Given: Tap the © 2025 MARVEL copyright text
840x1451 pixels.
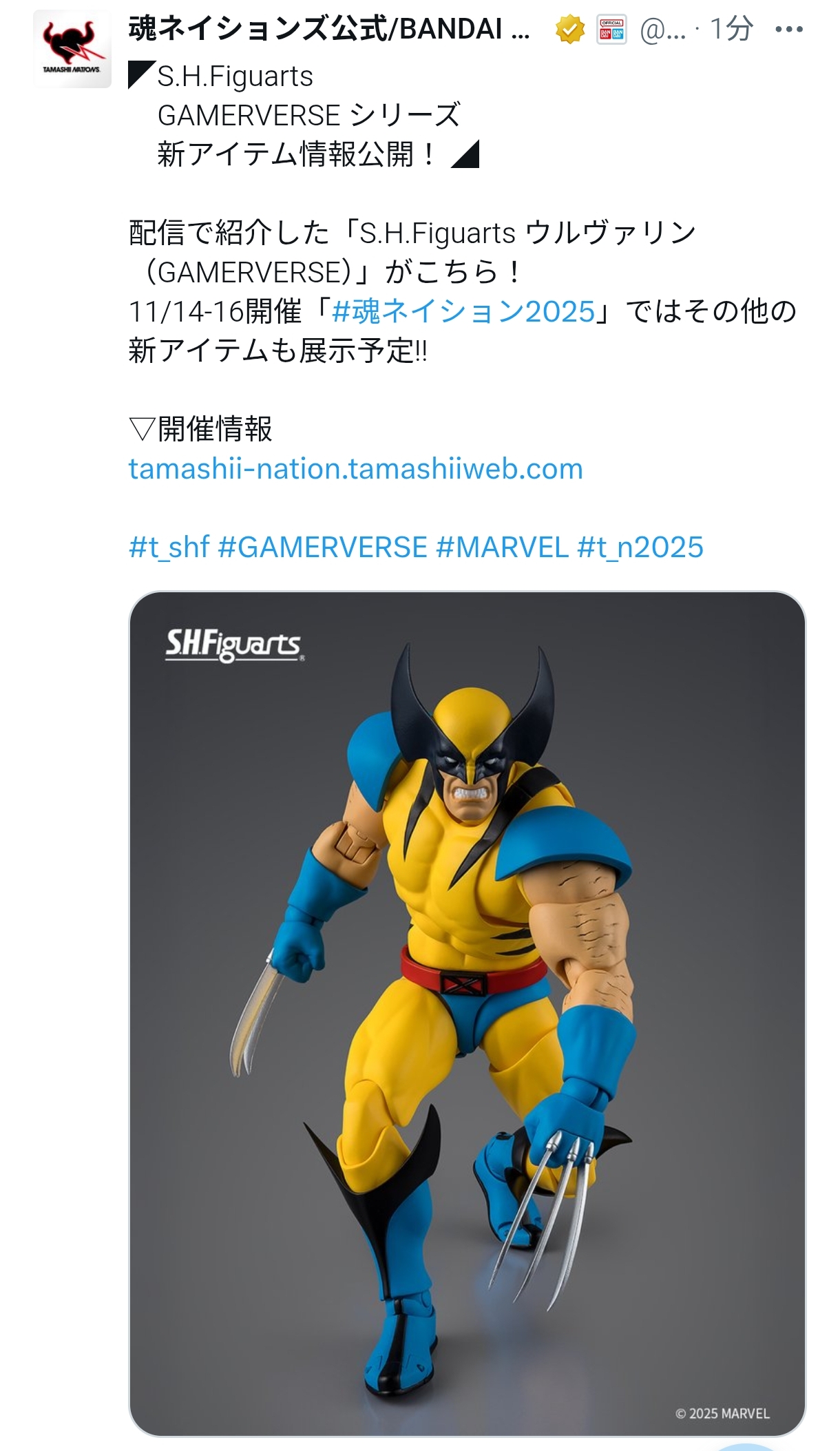Looking at the screenshot, I should point(722,1413).
